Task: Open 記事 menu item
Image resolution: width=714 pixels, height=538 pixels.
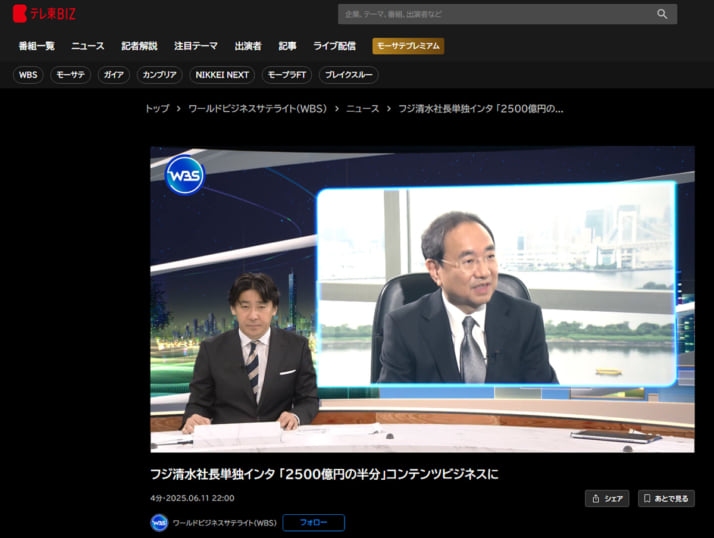Action: tap(287, 46)
